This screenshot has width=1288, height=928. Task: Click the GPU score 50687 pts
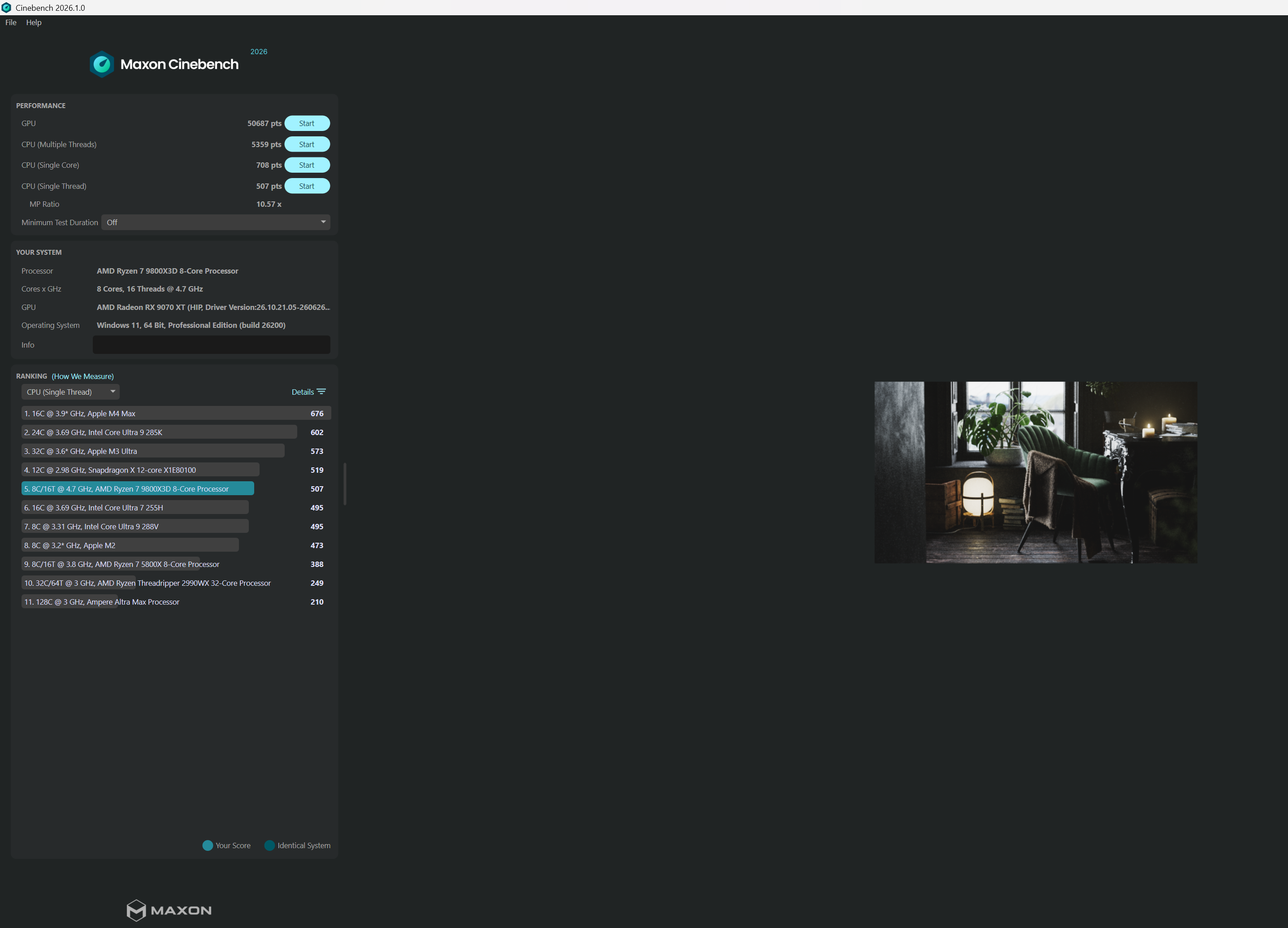pos(265,123)
